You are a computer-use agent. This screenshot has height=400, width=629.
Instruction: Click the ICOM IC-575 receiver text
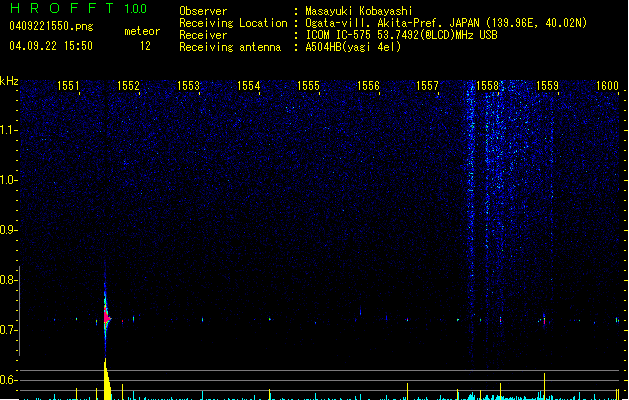401,35
